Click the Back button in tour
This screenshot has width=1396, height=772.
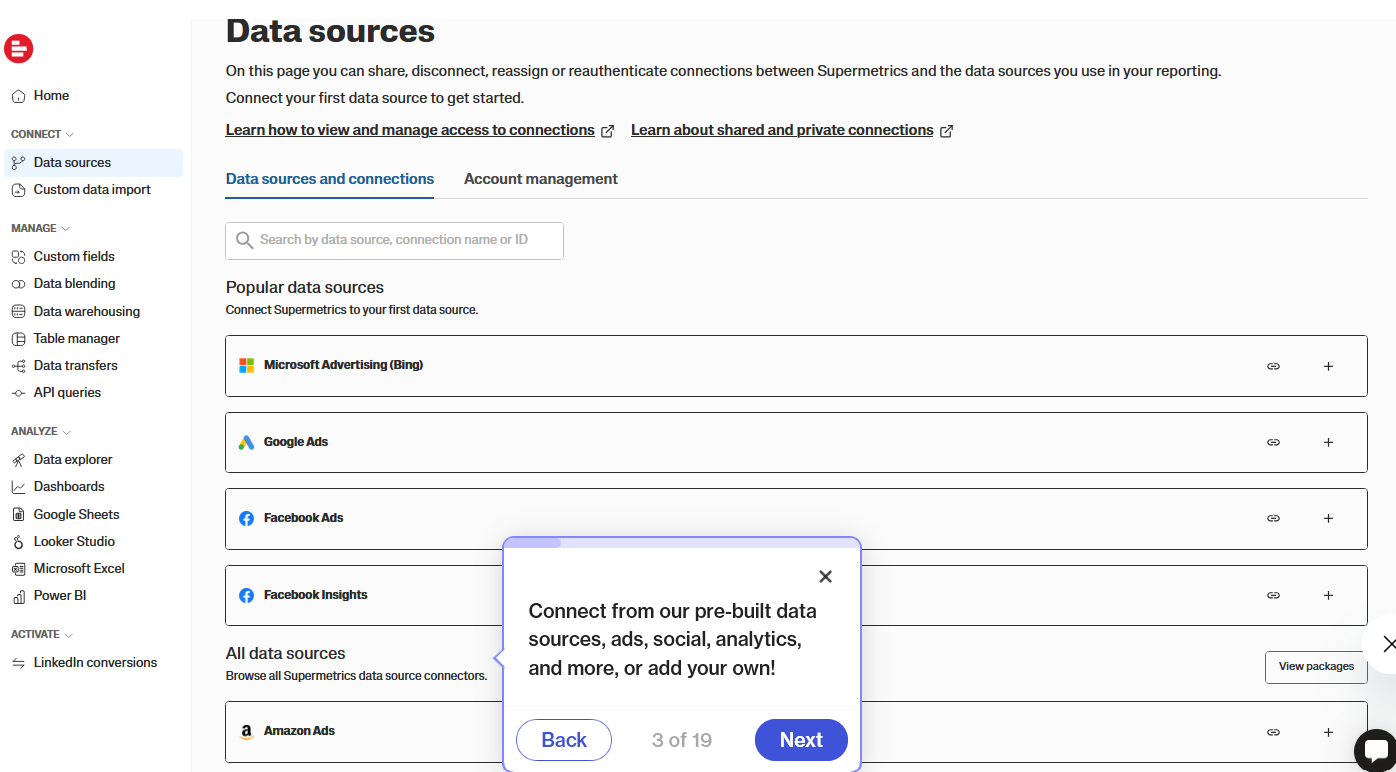(x=564, y=740)
